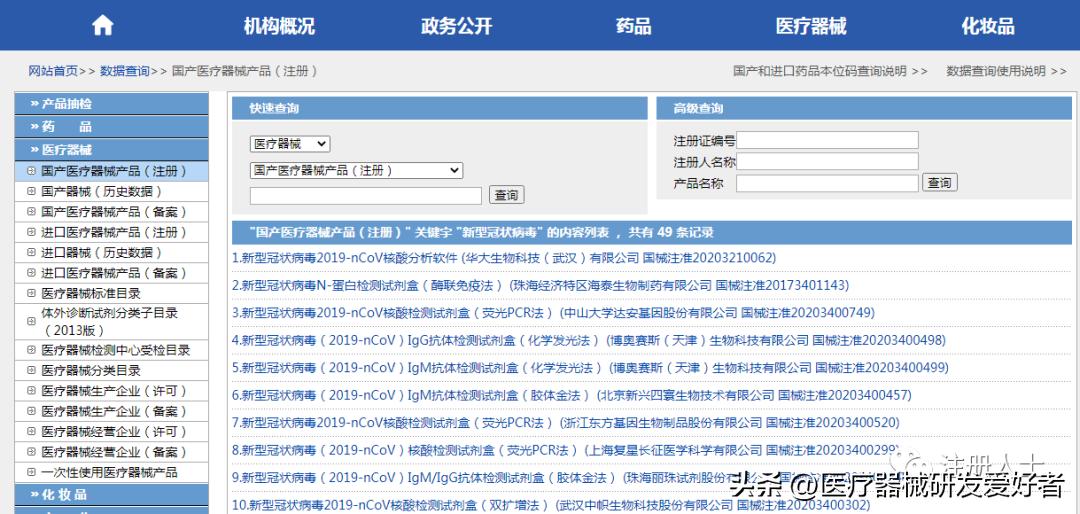Focus the quick search keyword field
The image size is (1080, 514).
pos(366,196)
